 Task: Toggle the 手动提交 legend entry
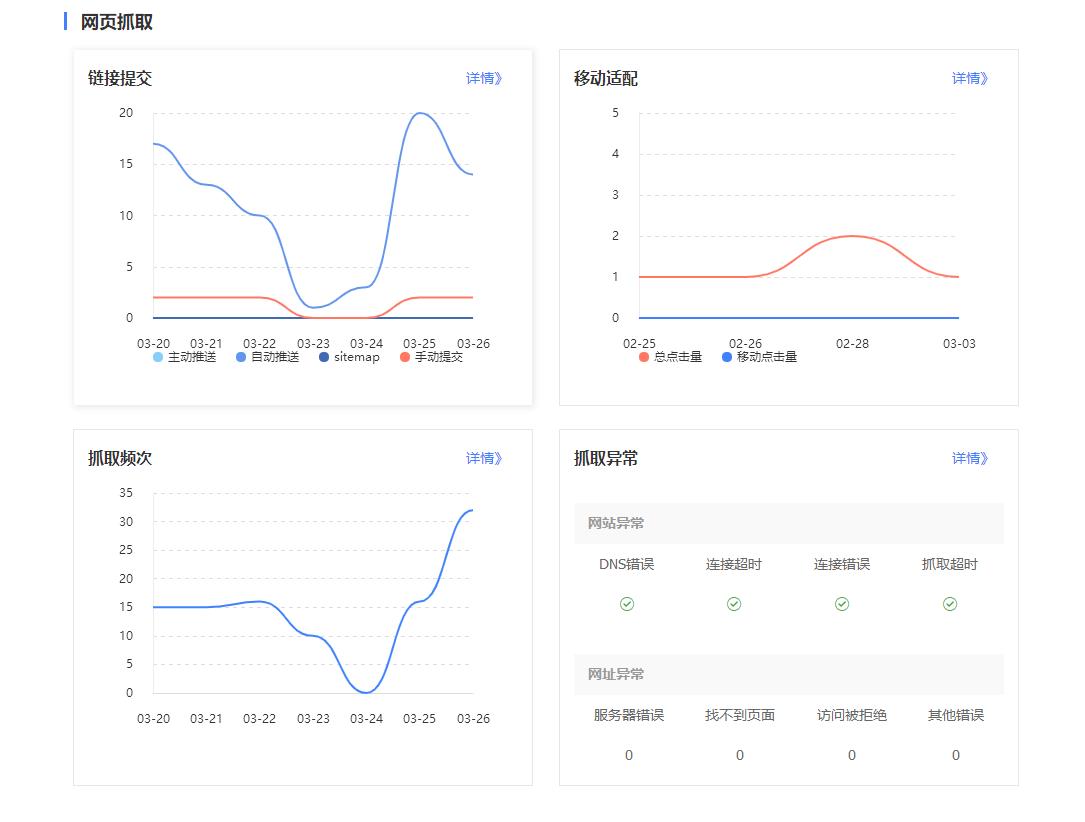coord(431,357)
